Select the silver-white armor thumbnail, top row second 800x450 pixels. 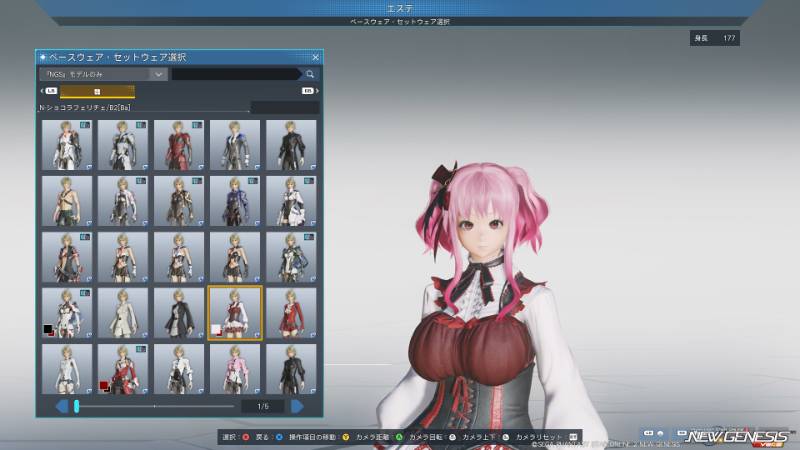[122, 145]
